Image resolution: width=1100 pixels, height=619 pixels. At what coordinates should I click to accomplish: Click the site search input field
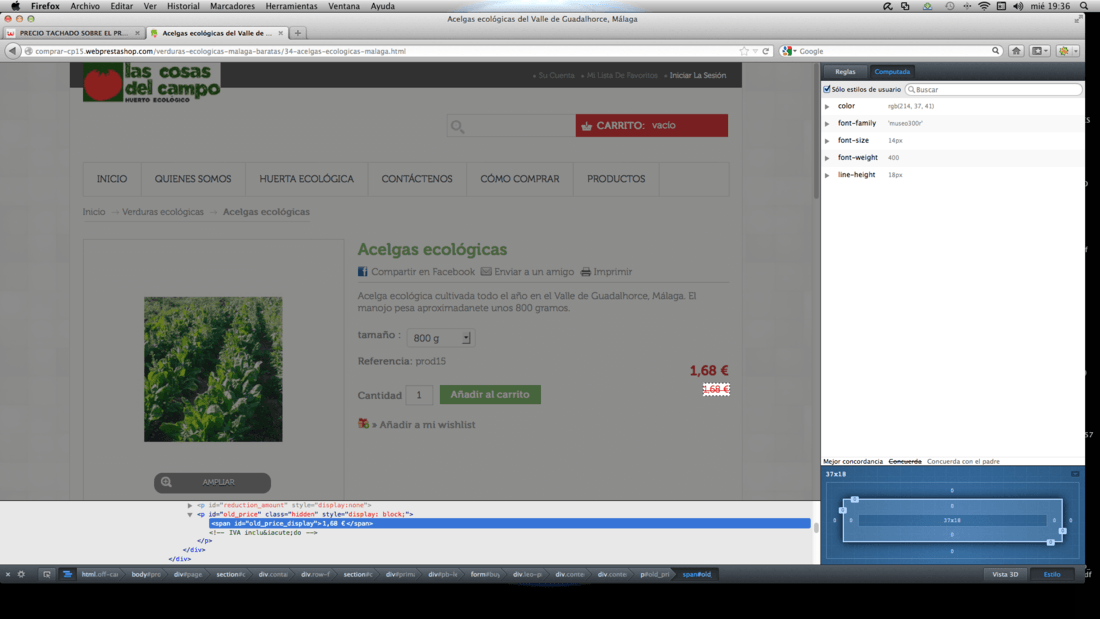(x=511, y=126)
